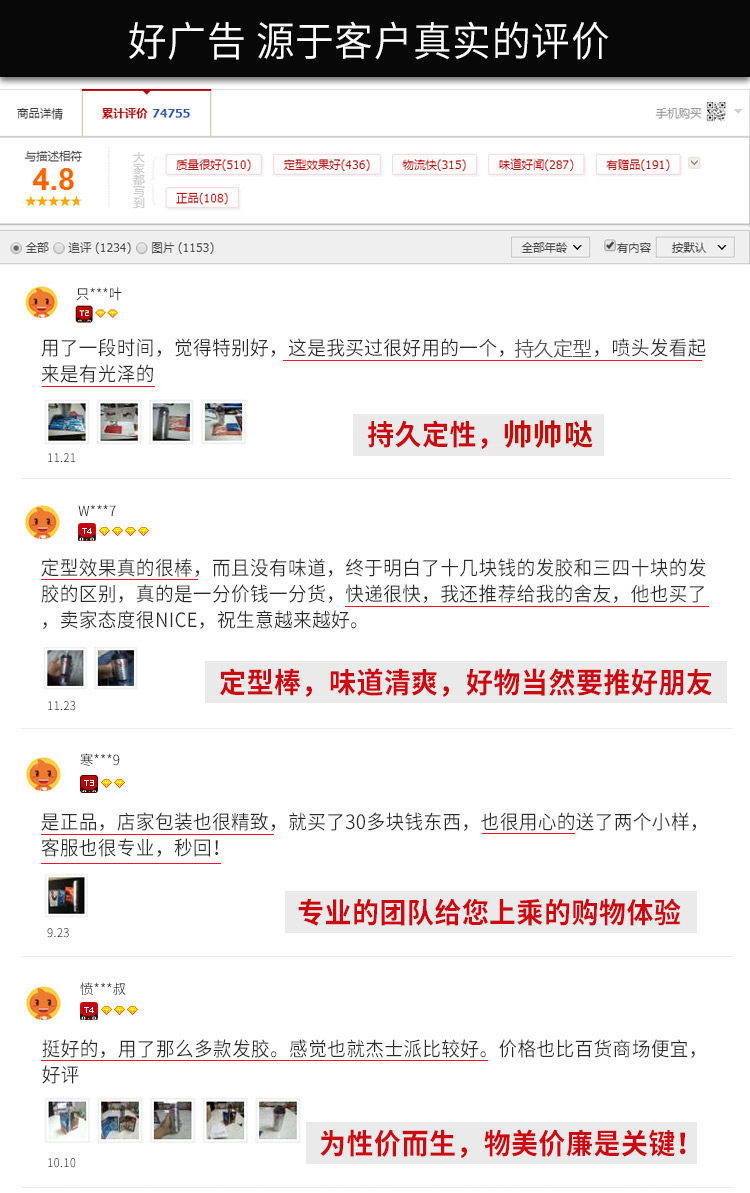The image size is (750, 1193).
Task: Select the 图片 (1153) radio button
Action: click(141, 248)
